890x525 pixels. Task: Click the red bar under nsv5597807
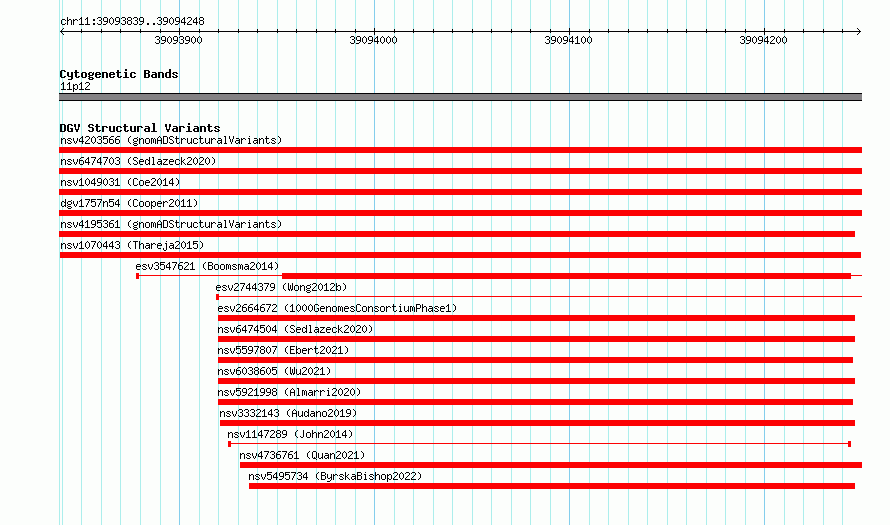[x=535, y=360]
